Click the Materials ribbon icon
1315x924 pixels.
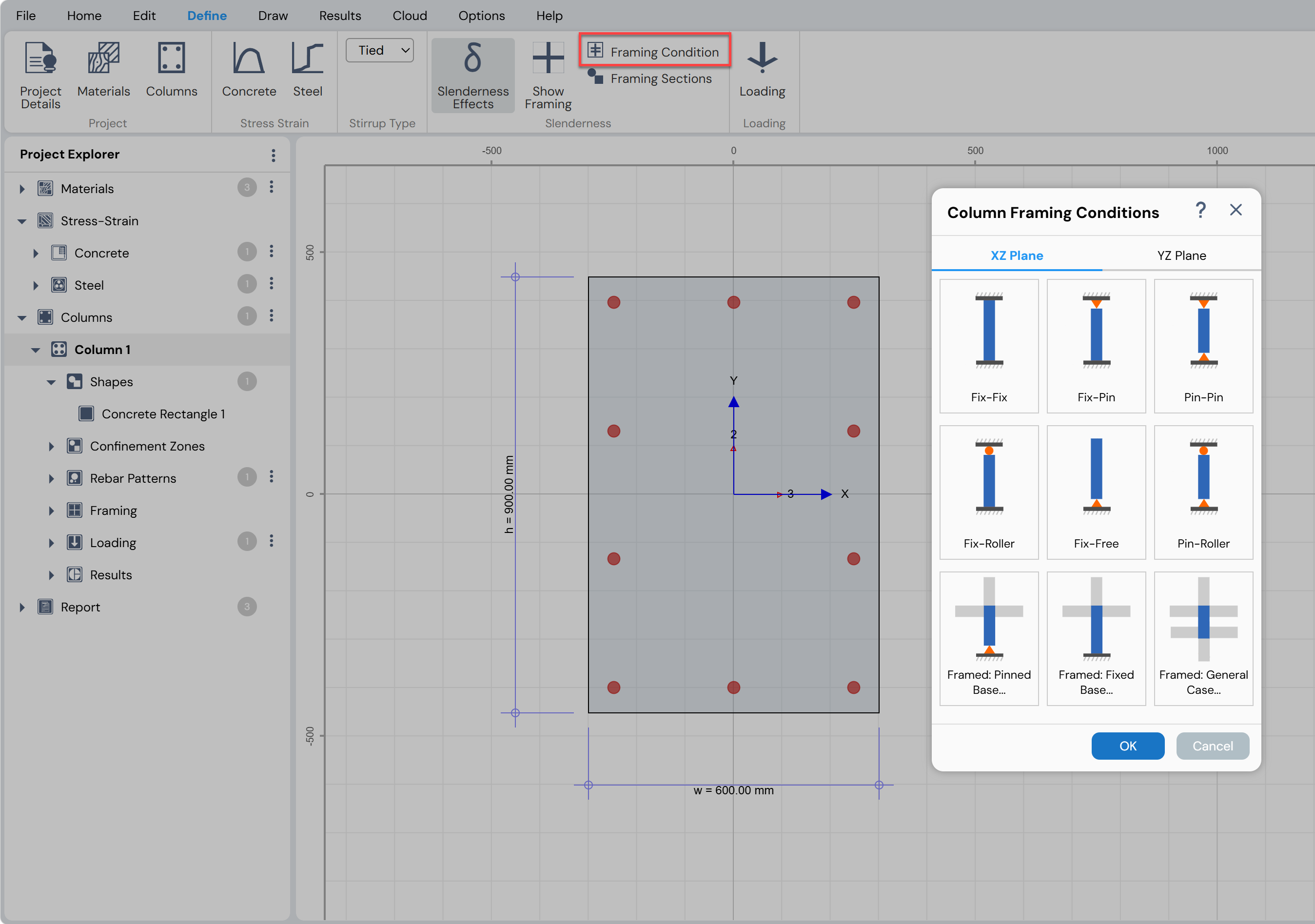(104, 69)
